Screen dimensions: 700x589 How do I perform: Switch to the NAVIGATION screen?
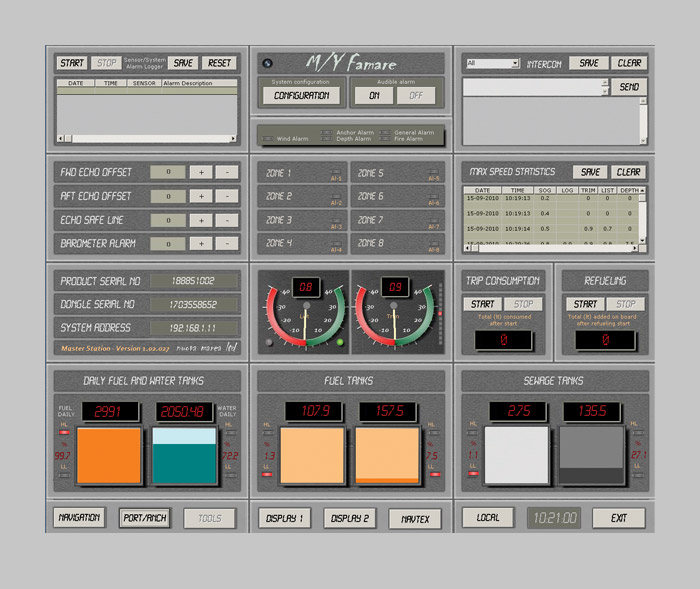(79, 518)
